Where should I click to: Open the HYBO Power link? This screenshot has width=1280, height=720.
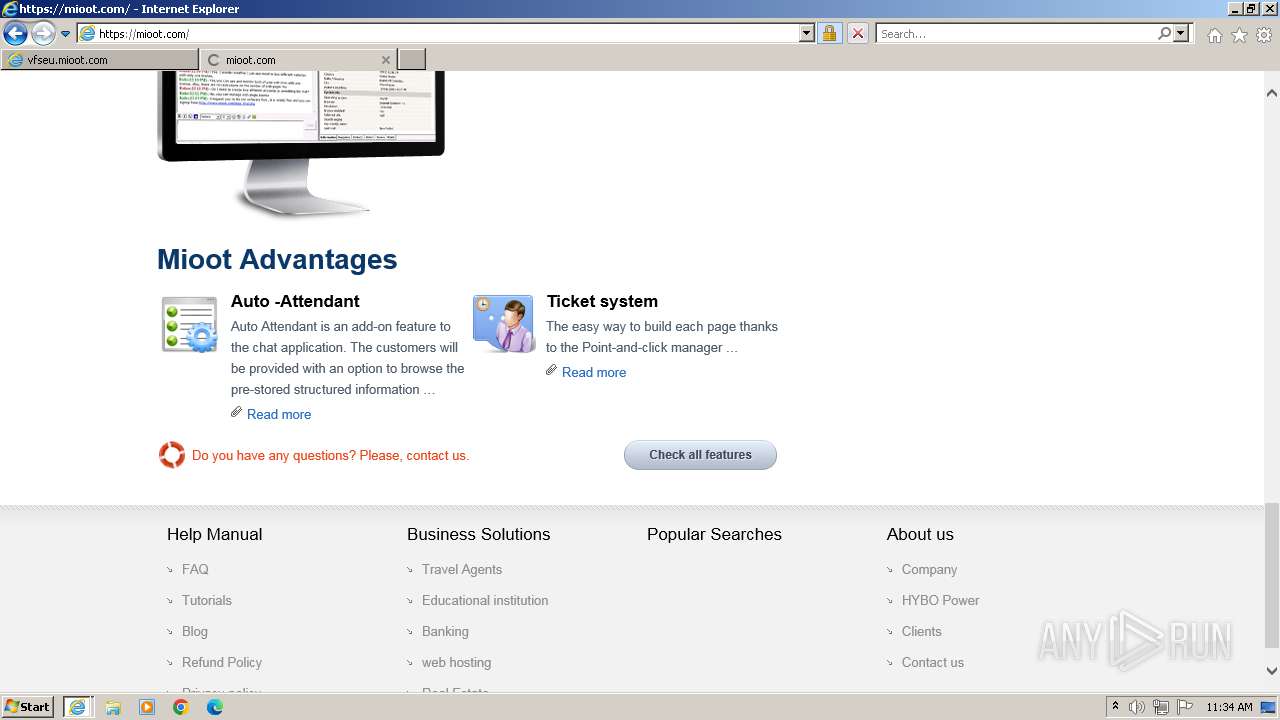click(940, 600)
